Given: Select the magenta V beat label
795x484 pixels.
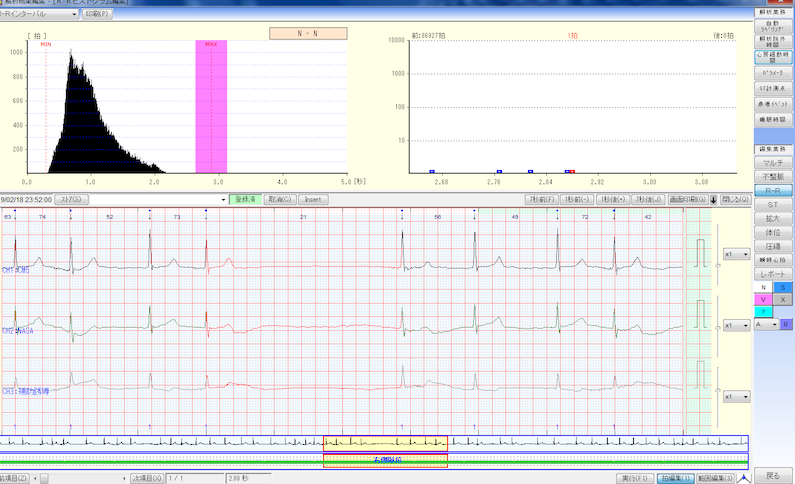Looking at the screenshot, I should (x=763, y=299).
